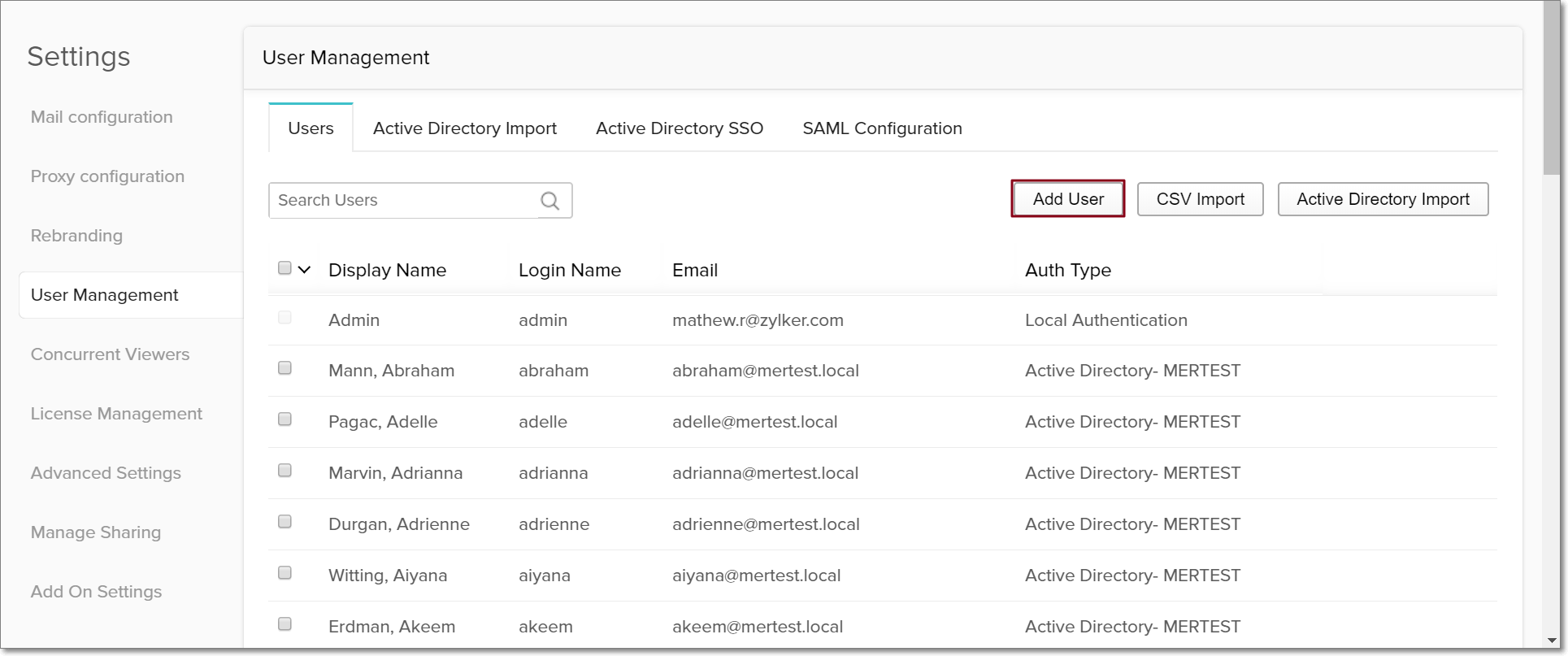Check the Witting, Aiyana checkbox
Viewport: 1568px width, 656px height.
284,573
